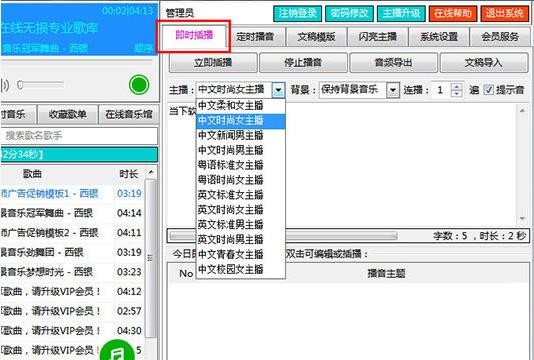Click the No column header
The image size is (534, 360).
[186, 273]
